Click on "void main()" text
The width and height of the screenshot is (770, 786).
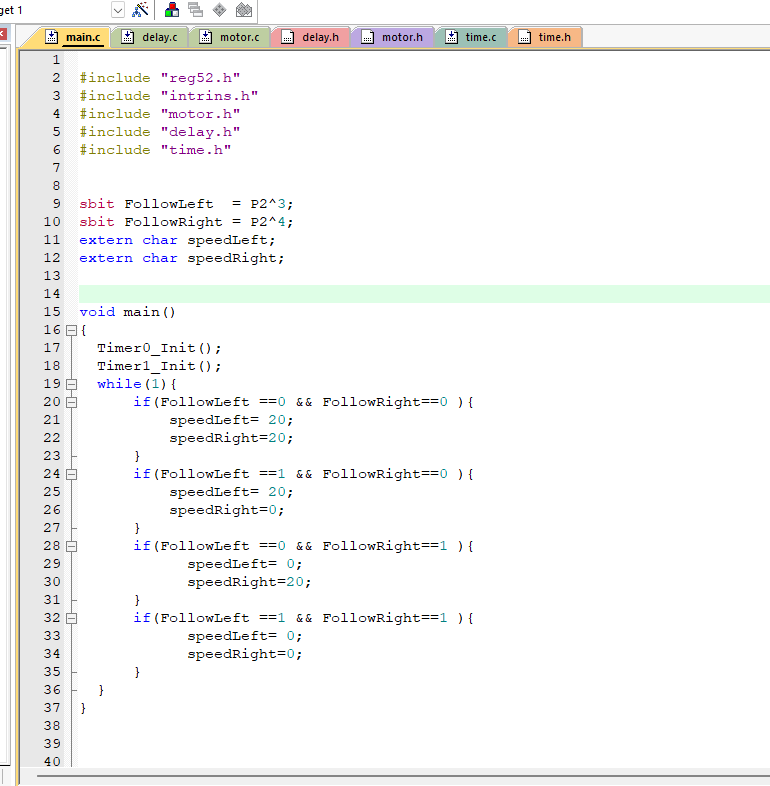127,312
